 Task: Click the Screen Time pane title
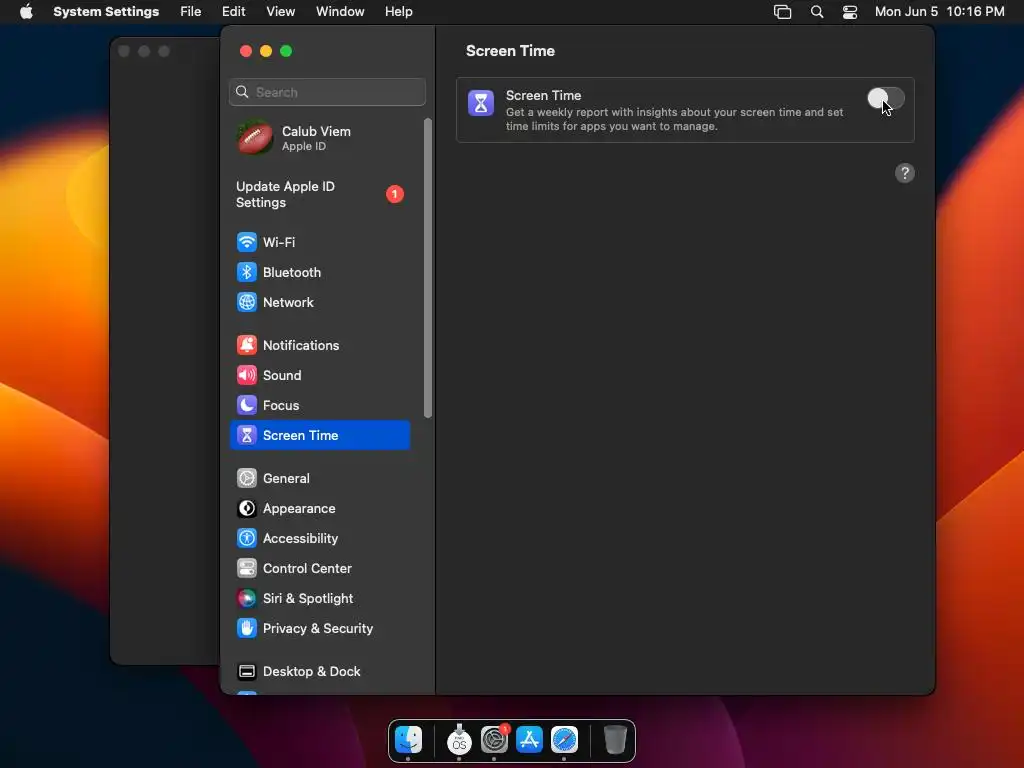click(510, 51)
